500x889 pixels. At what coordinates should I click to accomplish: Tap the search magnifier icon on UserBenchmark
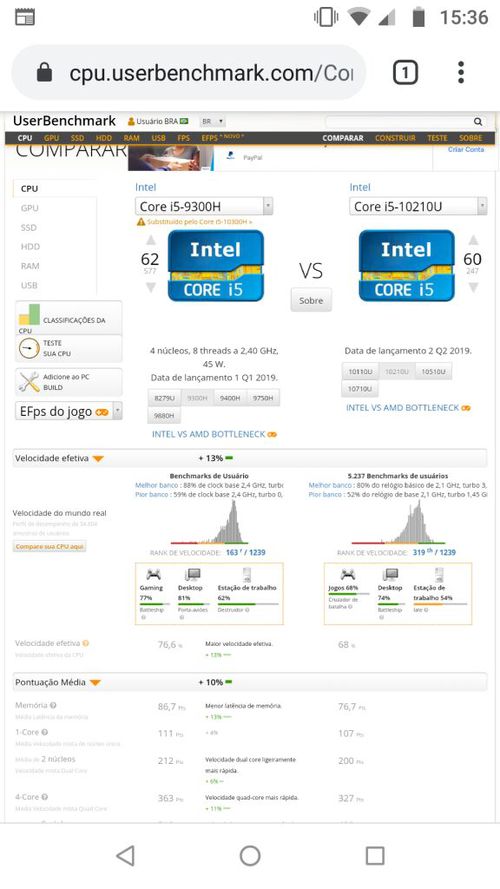[478, 121]
